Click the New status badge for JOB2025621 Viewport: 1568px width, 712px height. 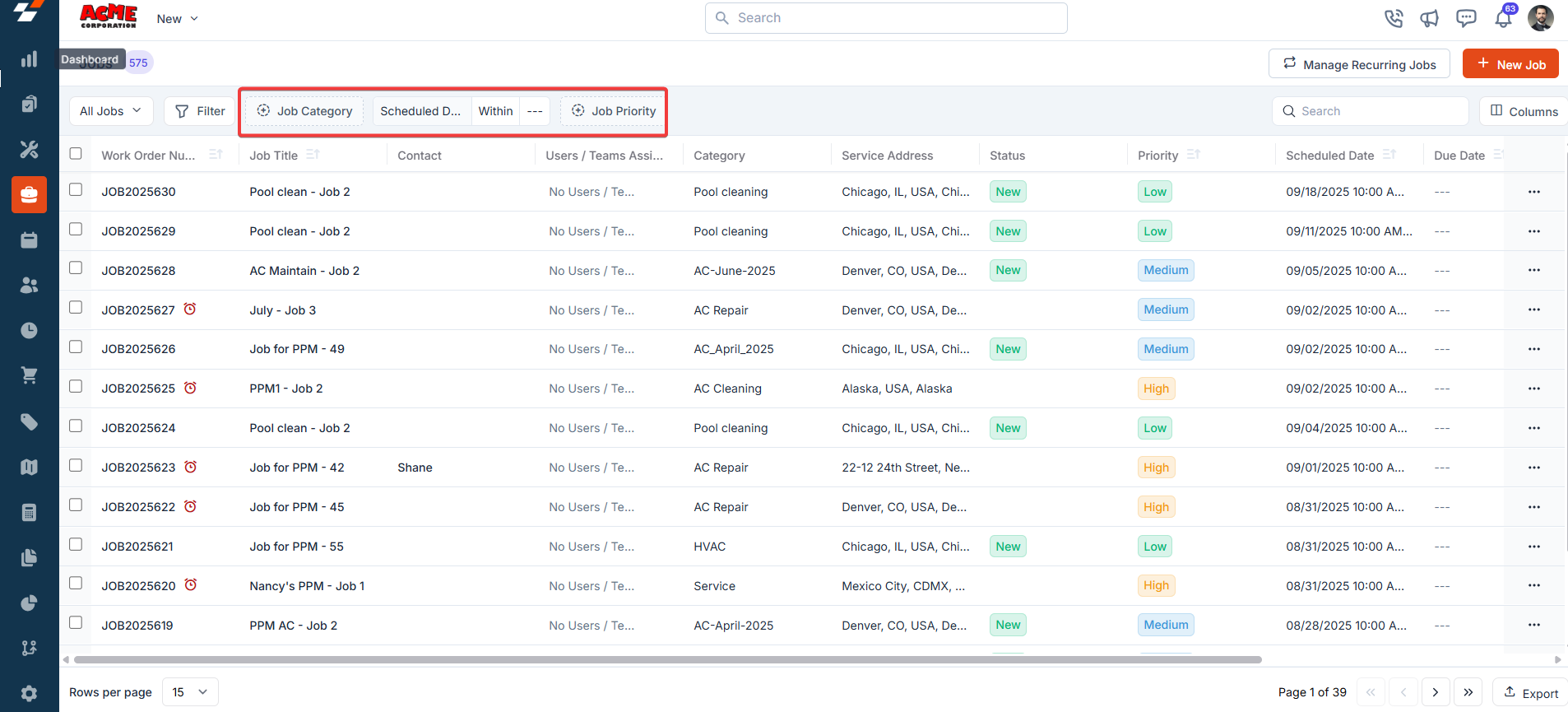1008,547
